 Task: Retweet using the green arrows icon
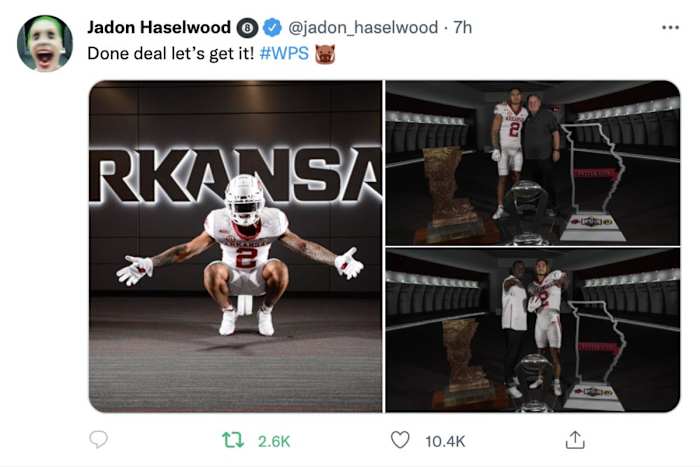tap(231, 439)
